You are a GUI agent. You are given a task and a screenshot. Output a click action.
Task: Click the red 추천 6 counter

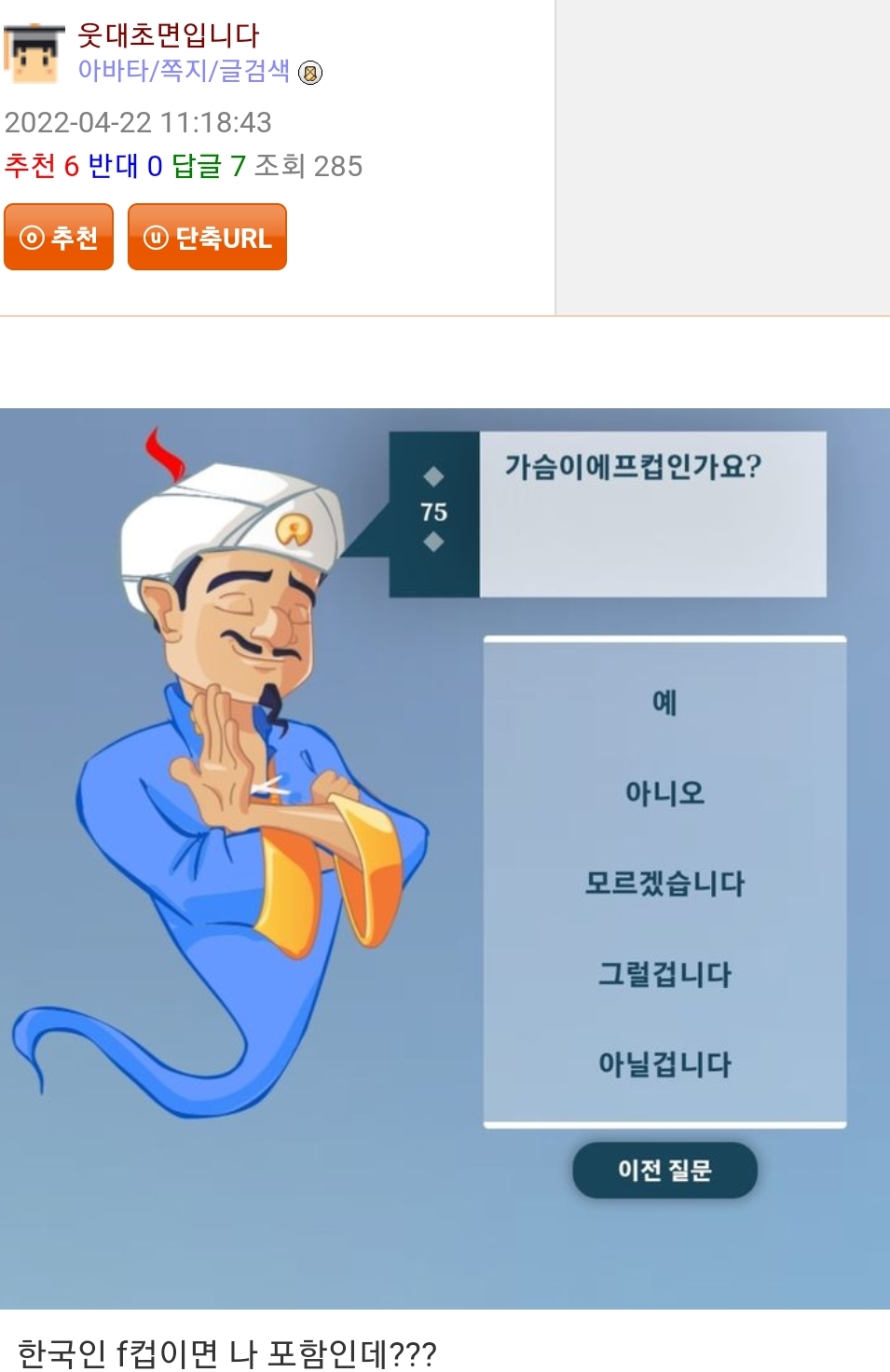42,166
